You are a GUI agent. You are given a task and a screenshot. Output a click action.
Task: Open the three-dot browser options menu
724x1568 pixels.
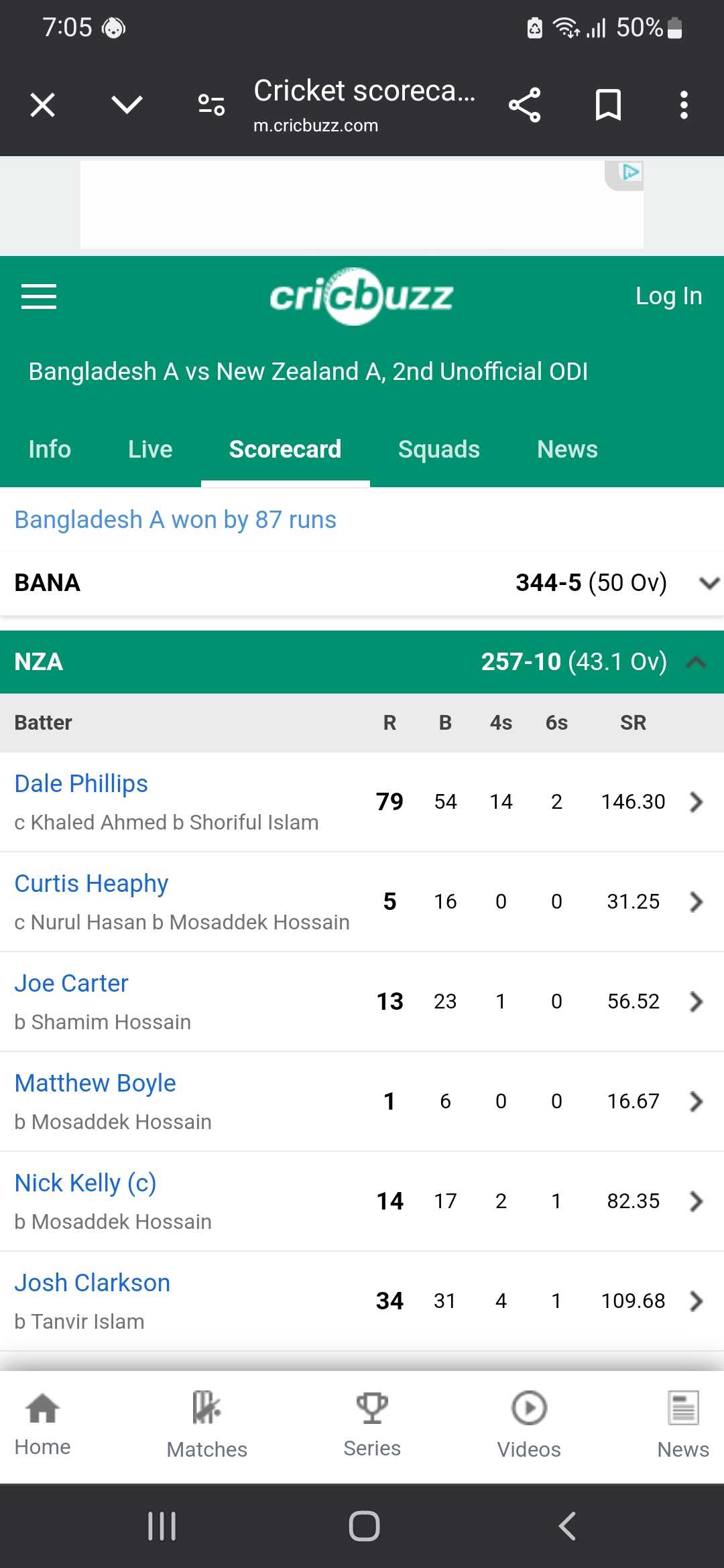tap(684, 105)
